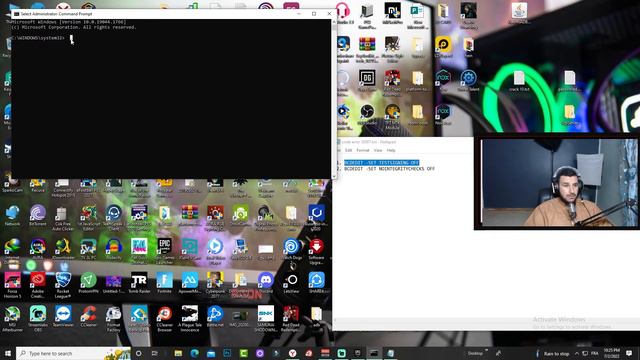The image size is (640, 360).
Task: Launch Fortnite from the desktop
Action: pyautogui.click(x=164, y=283)
